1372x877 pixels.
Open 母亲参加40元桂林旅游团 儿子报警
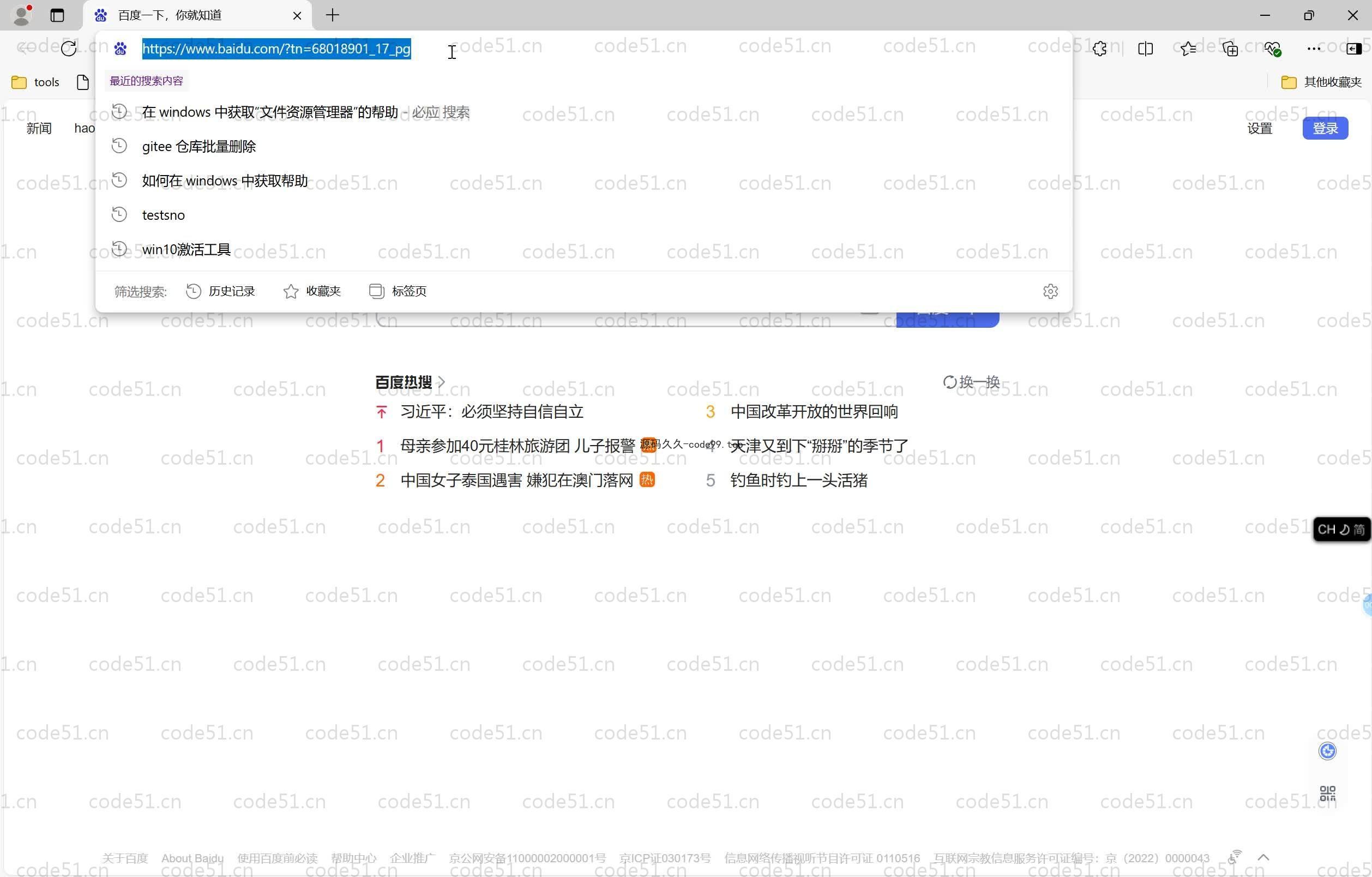tap(517, 446)
